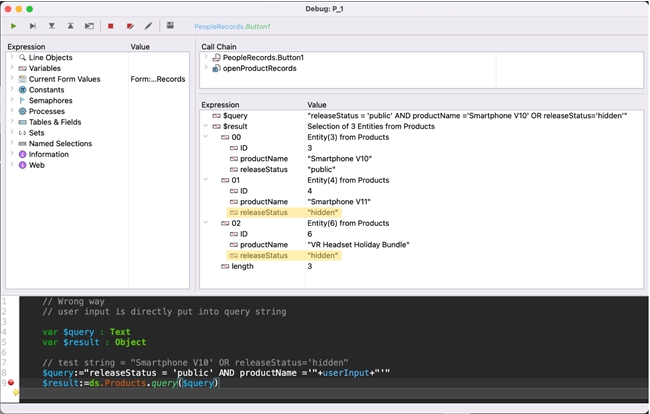The image size is (650, 414).
Task: Click the red Abort execution square
Action: click(x=110, y=25)
